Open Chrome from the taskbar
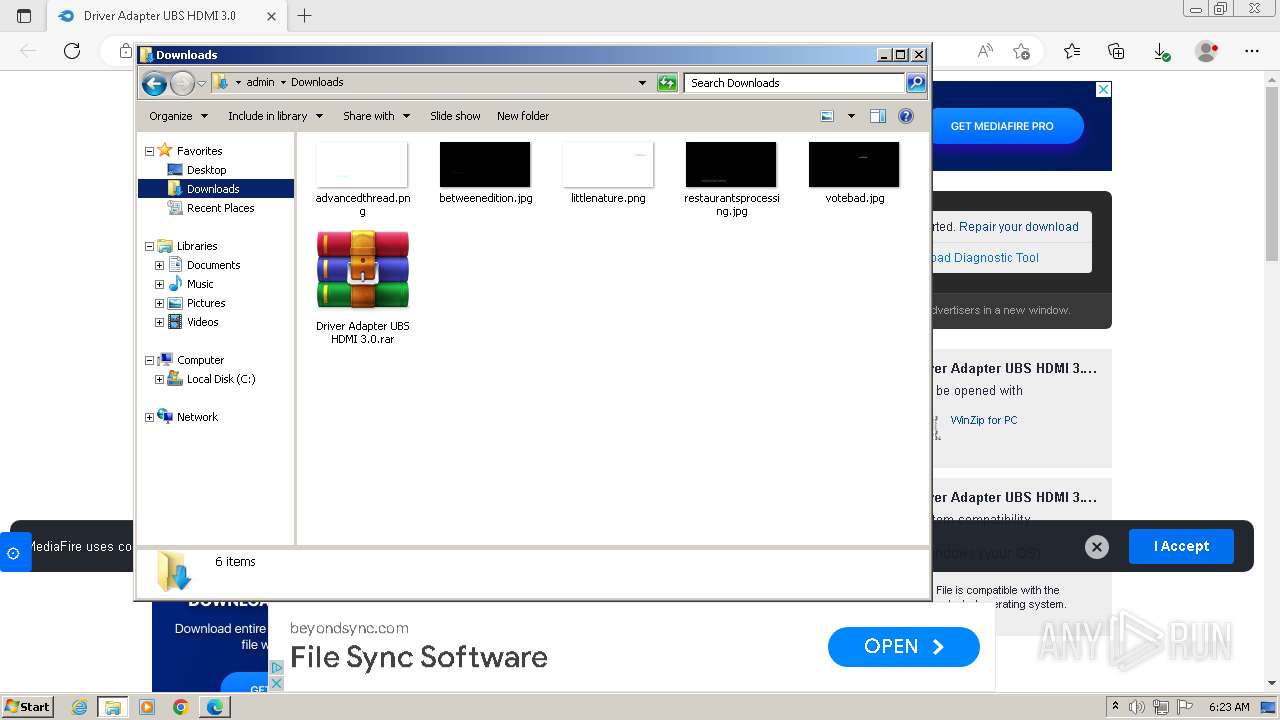The height and width of the screenshot is (720, 1280). click(181, 707)
